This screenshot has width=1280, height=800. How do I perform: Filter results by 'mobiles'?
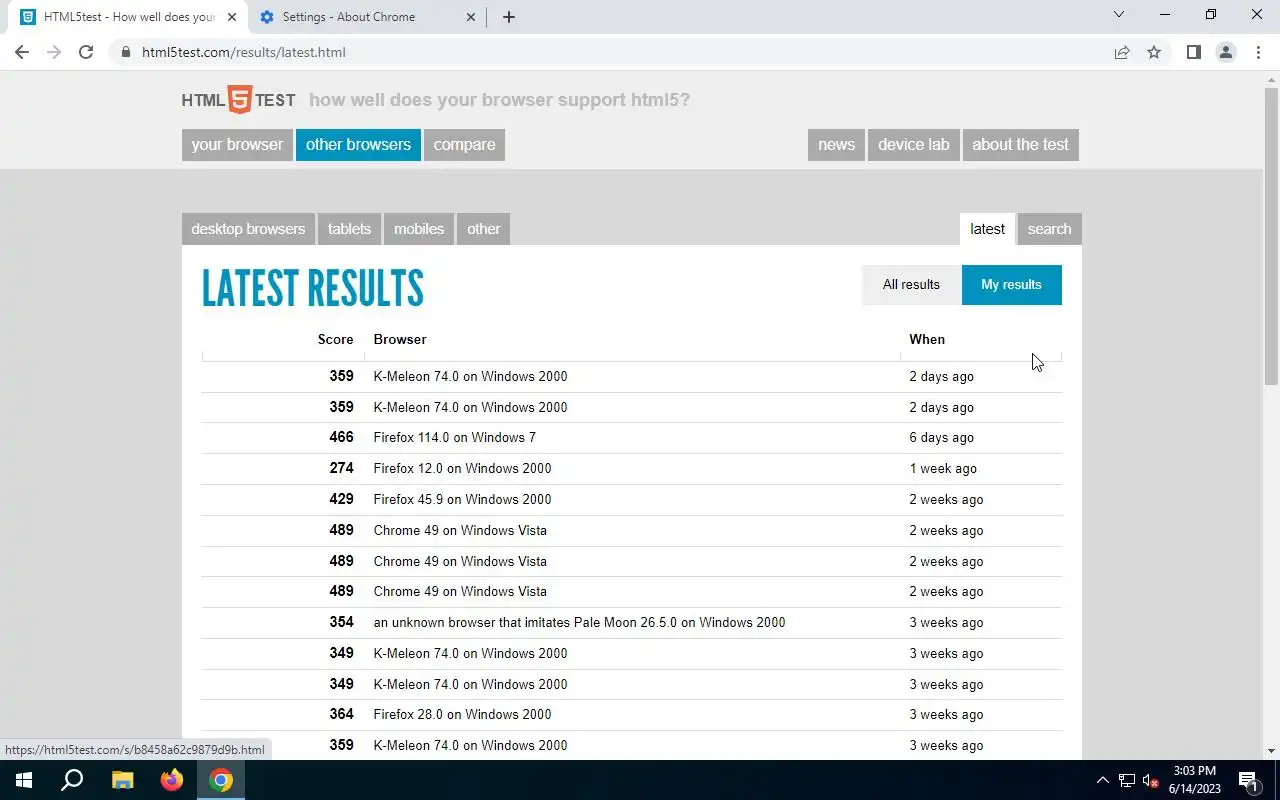419,229
